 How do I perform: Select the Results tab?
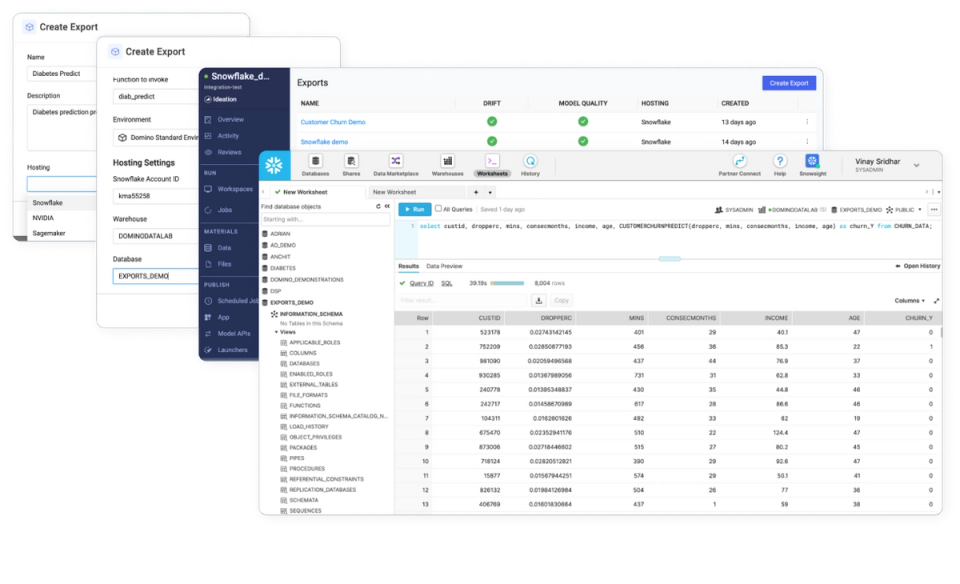click(x=408, y=266)
